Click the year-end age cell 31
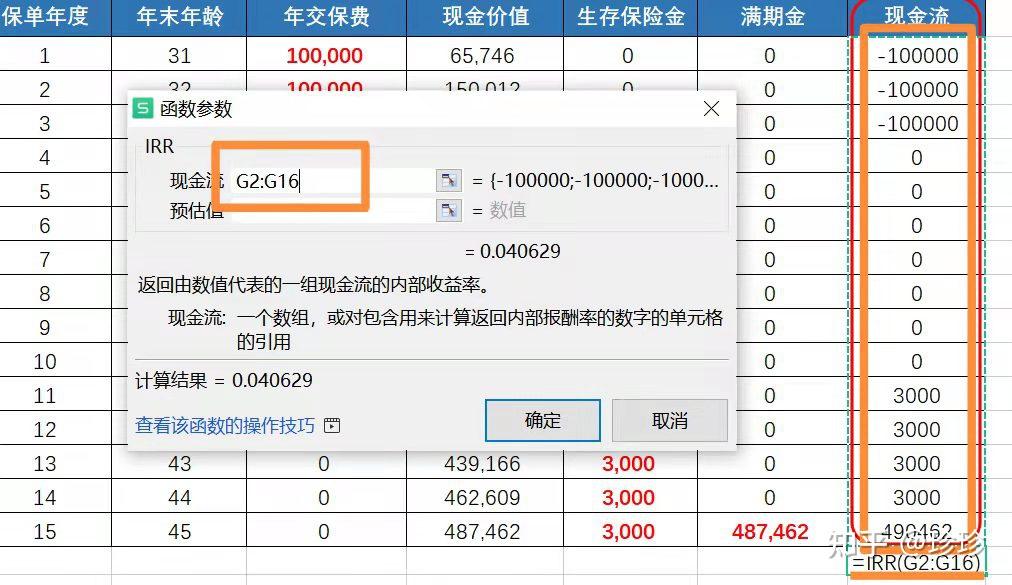Screen dimensions: 1012x585 (179, 56)
